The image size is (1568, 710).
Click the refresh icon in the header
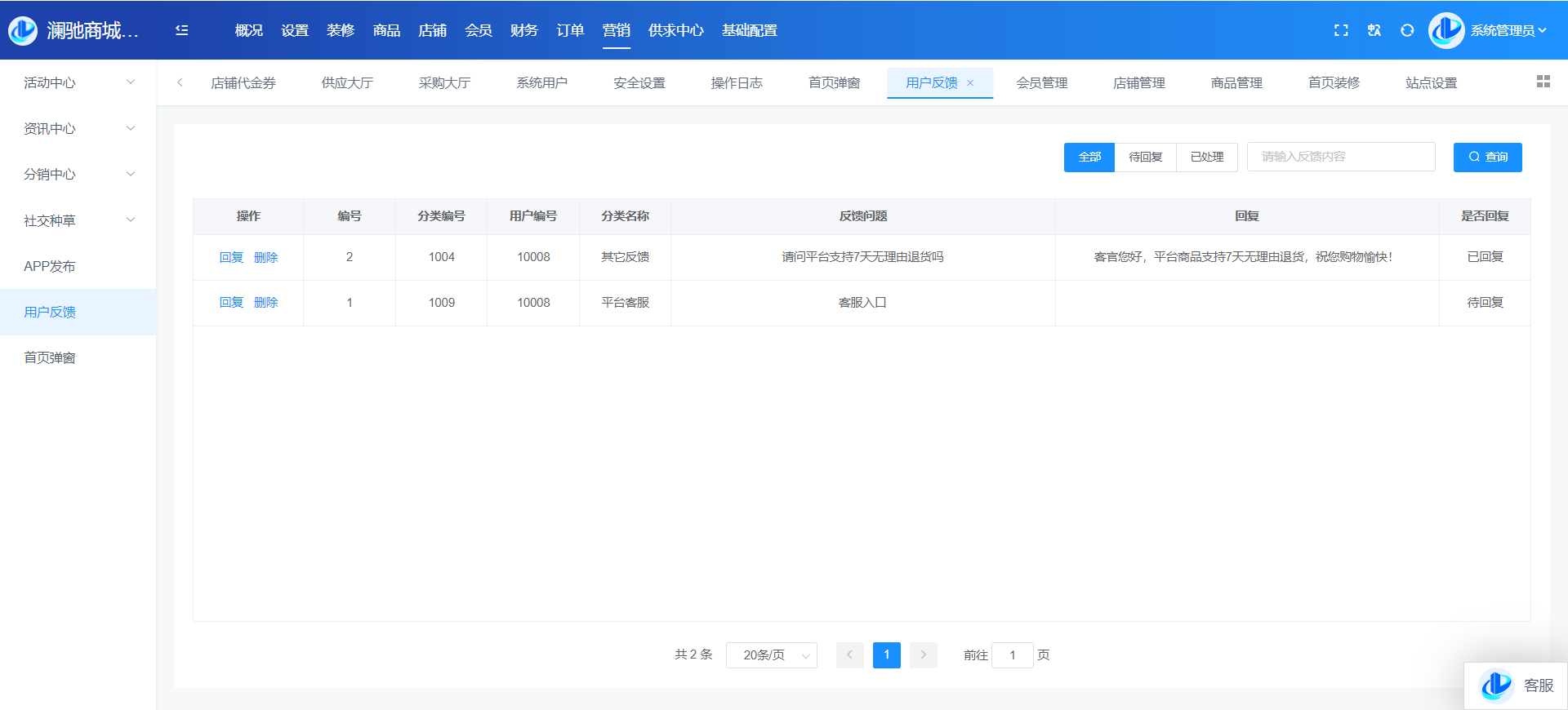click(1407, 30)
